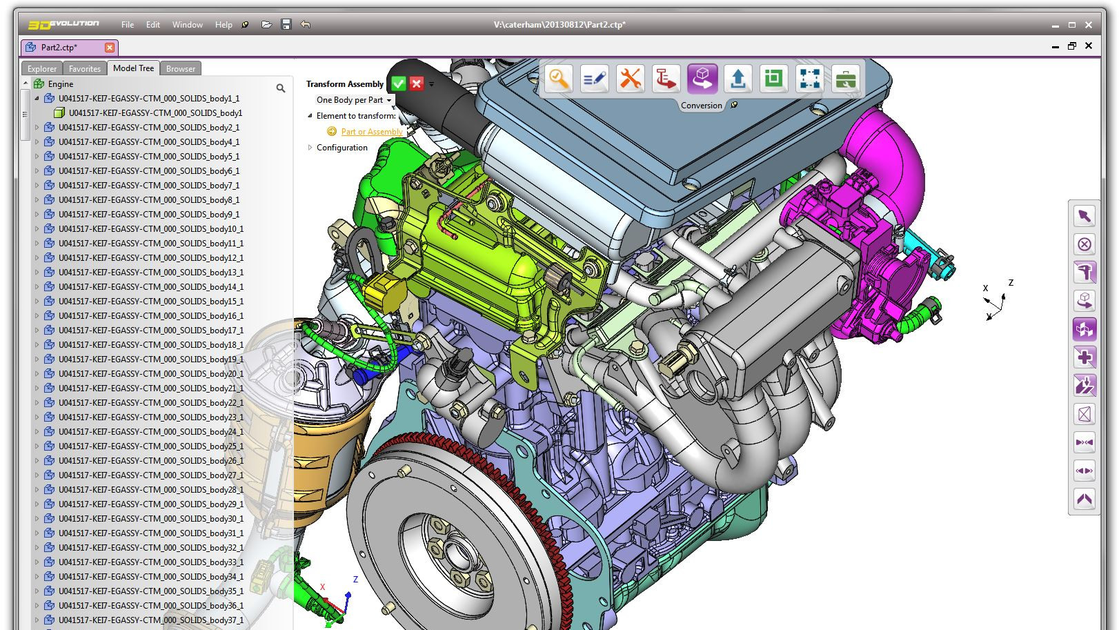Click the purple plus icon in right toolbar
Screen dimensions: 1119x630
pyautogui.click(x=1084, y=357)
